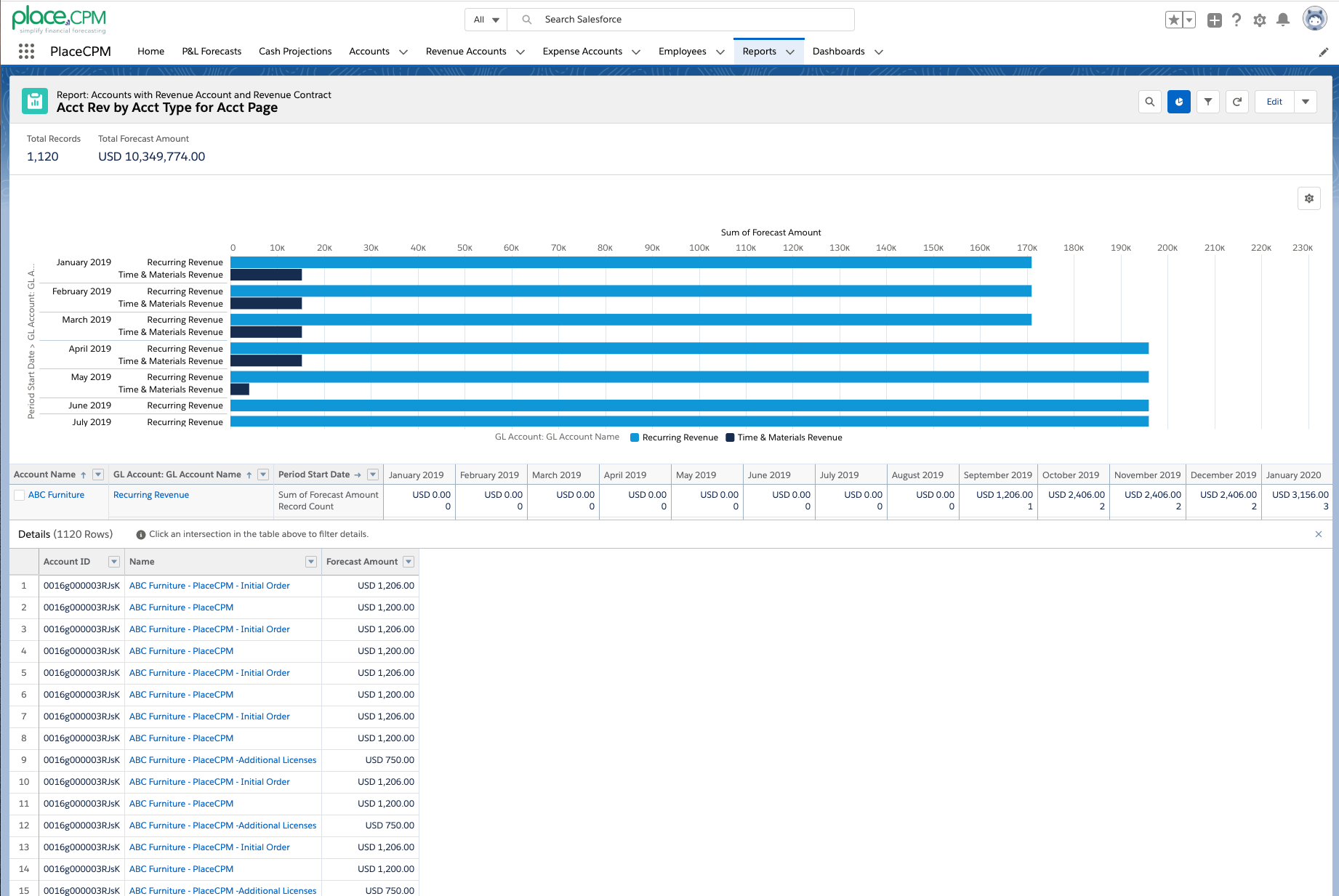Refresh the report
The width and height of the screenshot is (1339, 896).
click(1237, 102)
